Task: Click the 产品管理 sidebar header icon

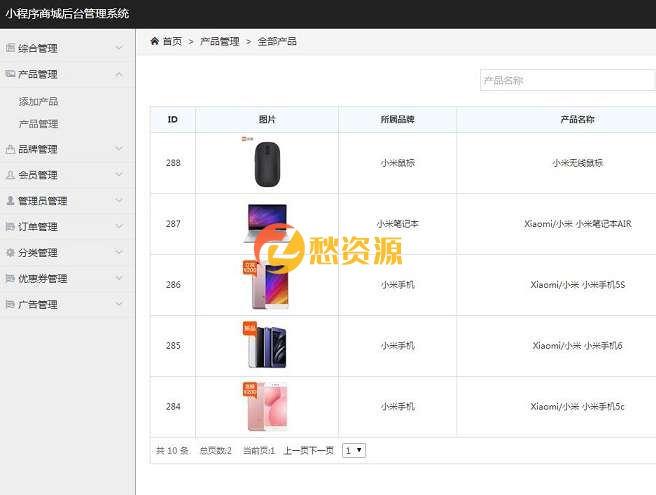Action: [10, 74]
